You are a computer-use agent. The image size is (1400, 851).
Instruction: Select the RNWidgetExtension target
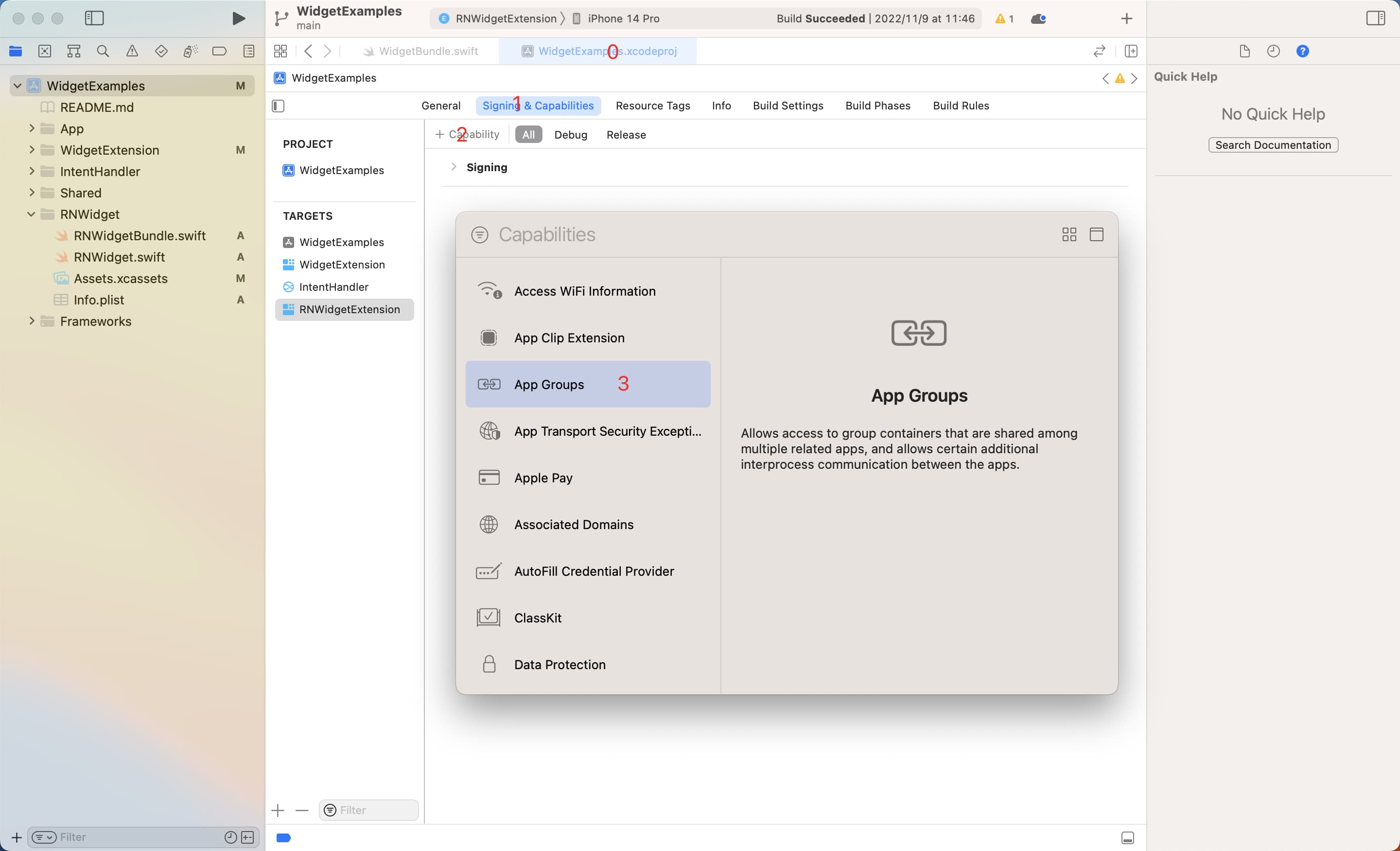[x=344, y=309]
